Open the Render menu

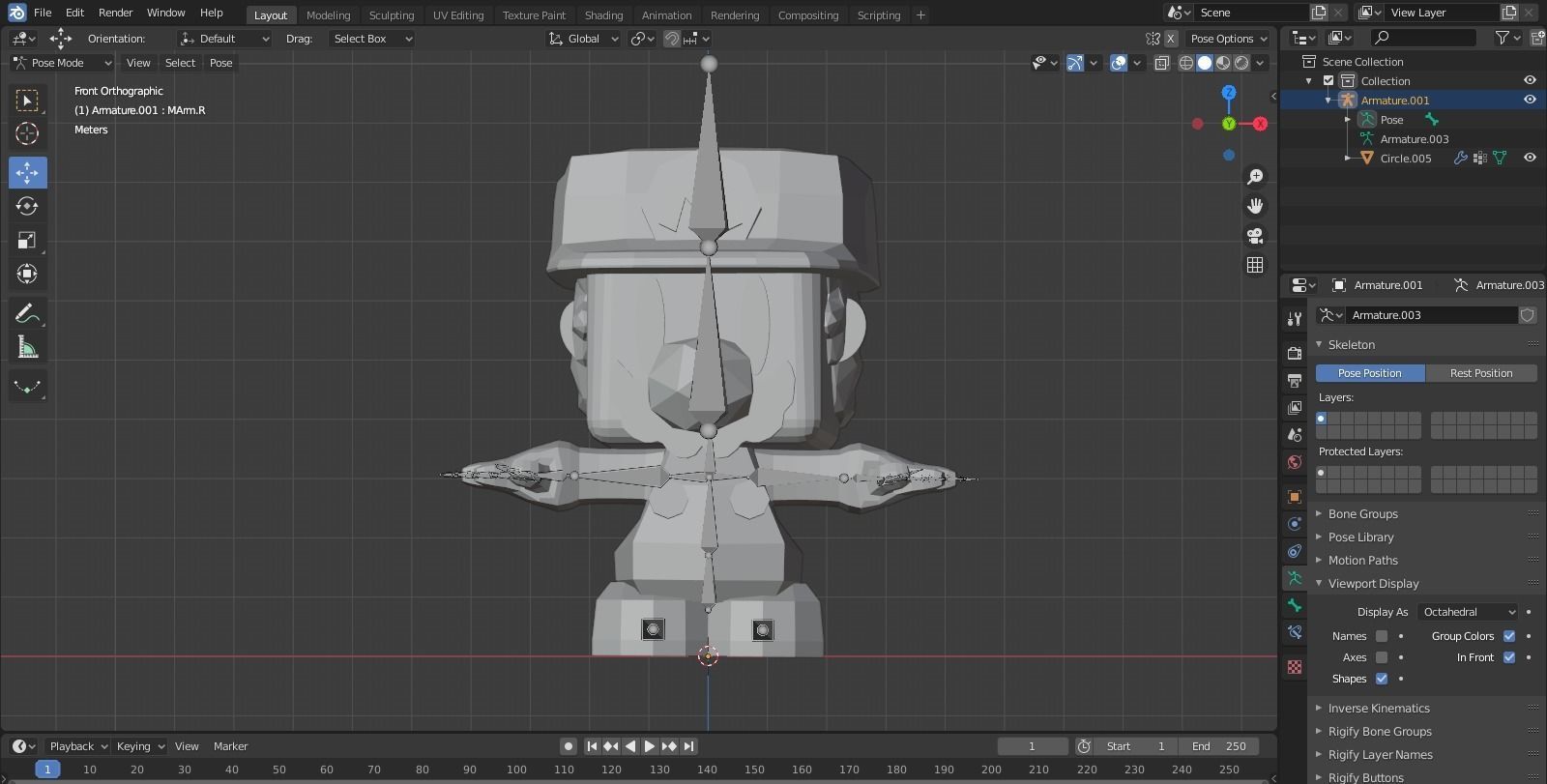[x=115, y=13]
